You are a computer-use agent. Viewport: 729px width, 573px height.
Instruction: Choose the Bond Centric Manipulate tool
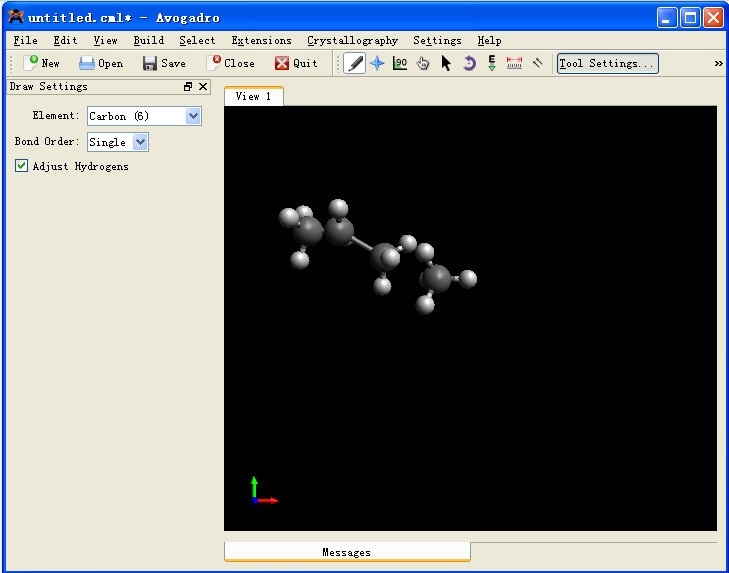400,63
